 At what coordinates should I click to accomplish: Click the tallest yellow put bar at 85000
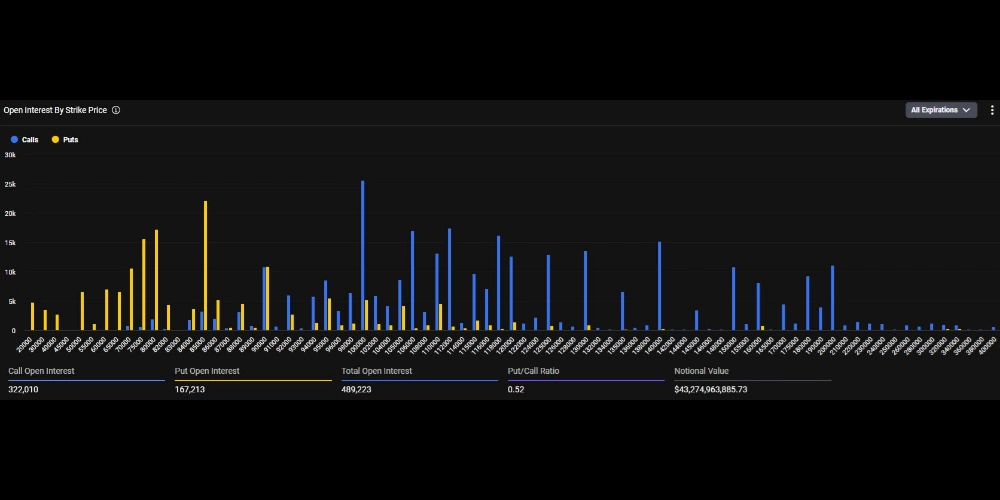[205, 265]
